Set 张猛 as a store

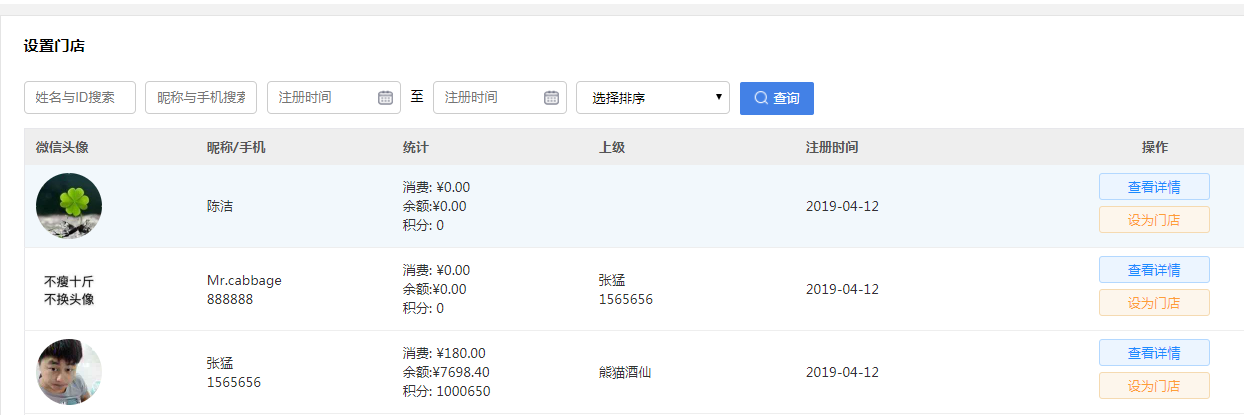click(x=1153, y=386)
